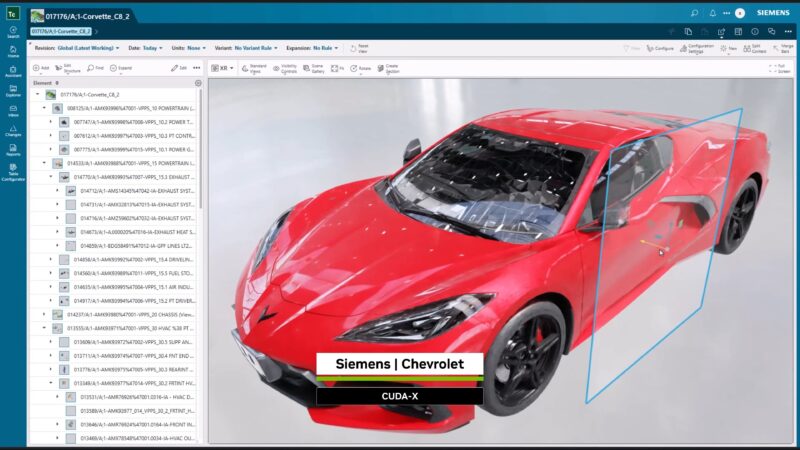Open the user profile avatar
This screenshot has height=450, width=800.
[740, 13]
